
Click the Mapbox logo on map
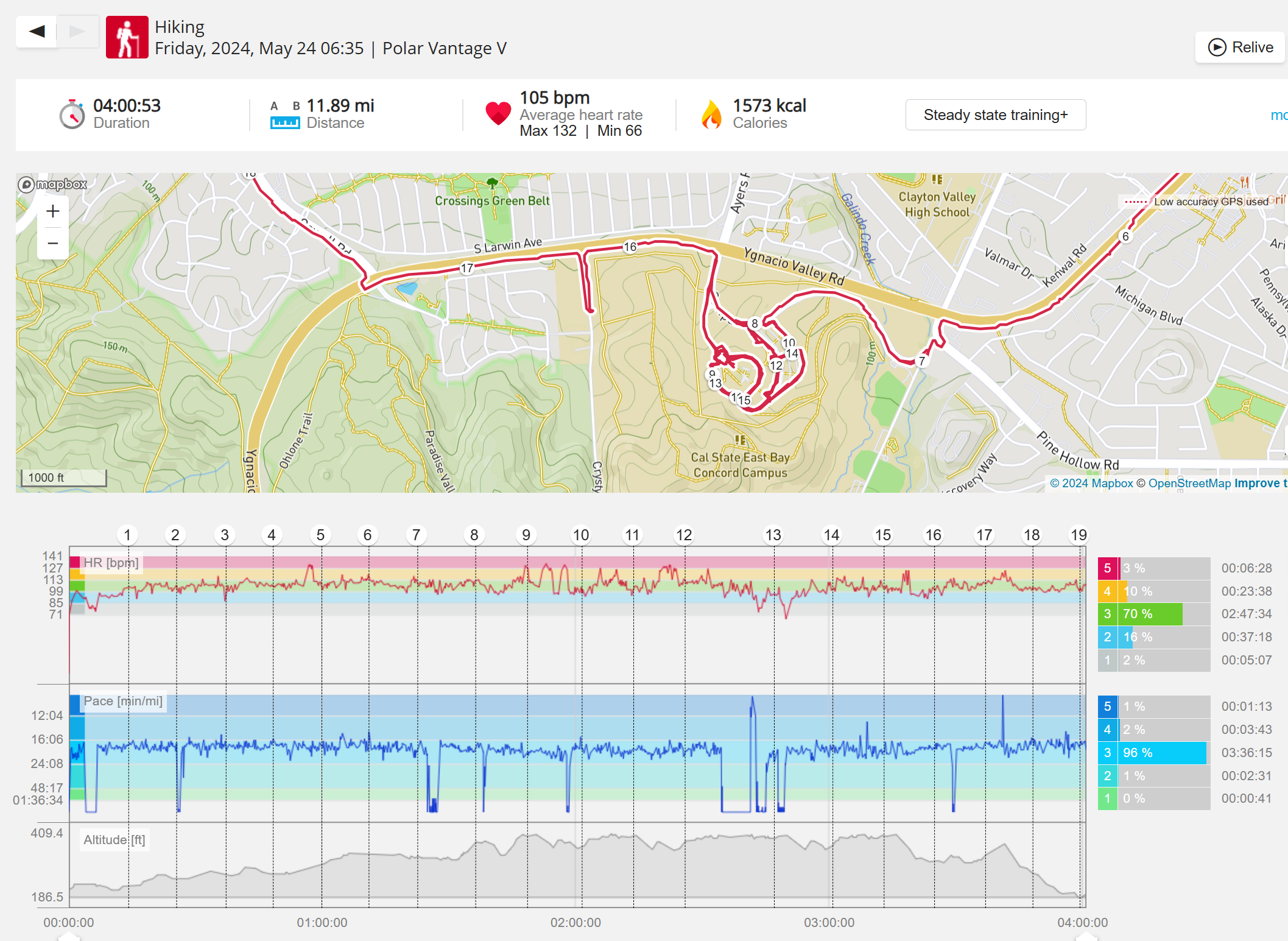point(52,184)
